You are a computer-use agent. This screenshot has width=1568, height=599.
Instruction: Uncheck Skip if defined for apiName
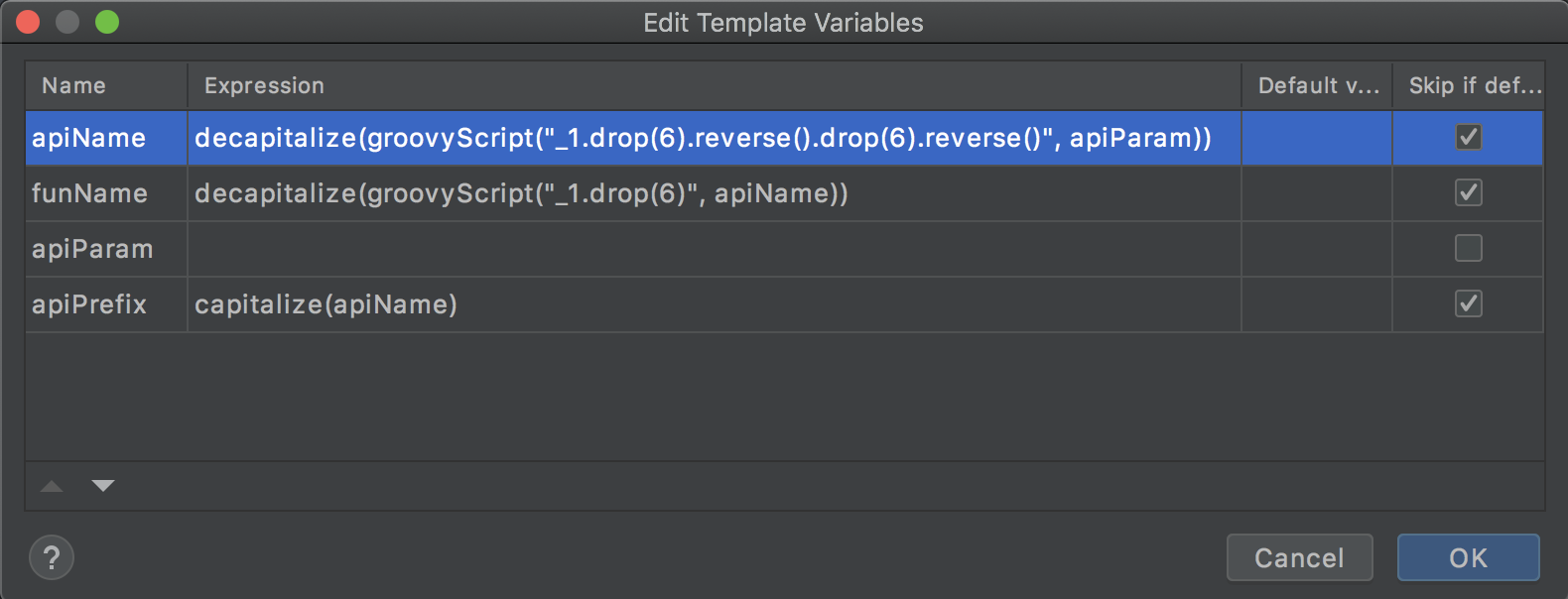point(1468,137)
